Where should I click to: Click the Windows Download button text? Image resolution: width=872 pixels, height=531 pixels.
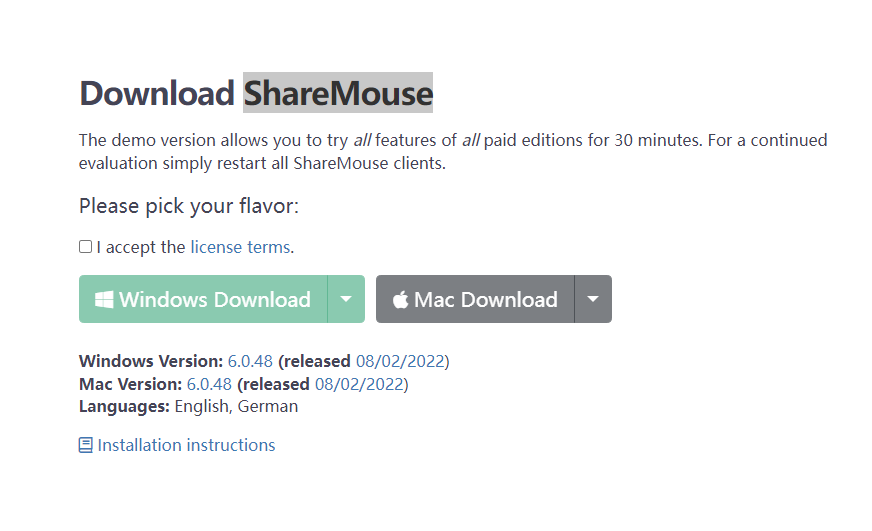coord(215,300)
